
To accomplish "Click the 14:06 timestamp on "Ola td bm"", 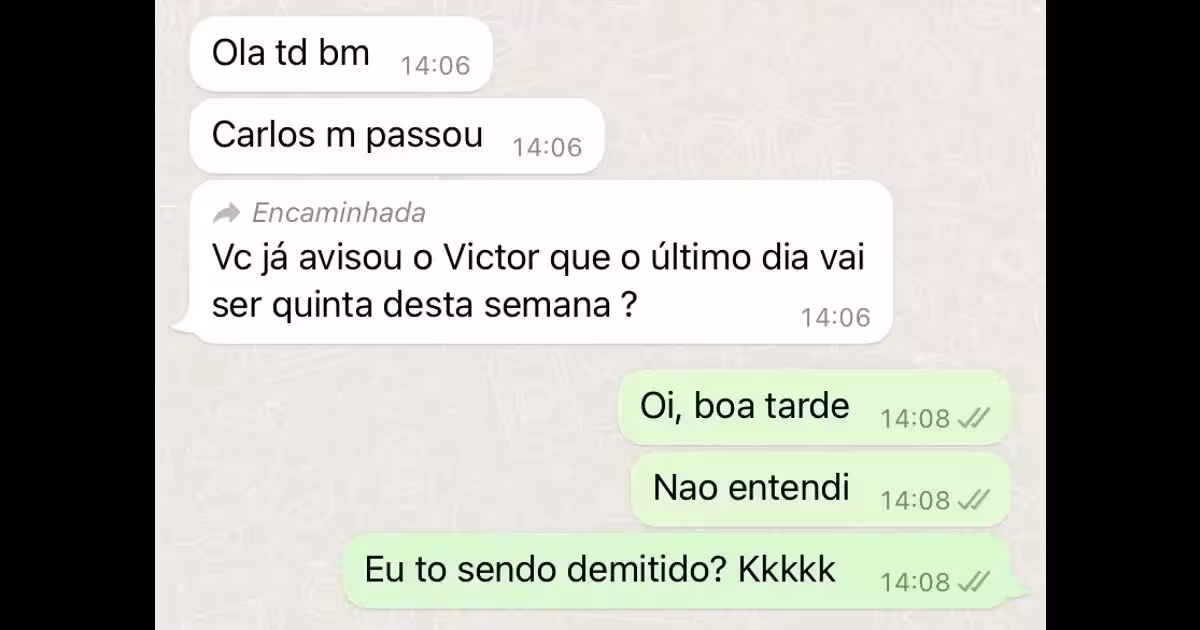I will [435, 66].
